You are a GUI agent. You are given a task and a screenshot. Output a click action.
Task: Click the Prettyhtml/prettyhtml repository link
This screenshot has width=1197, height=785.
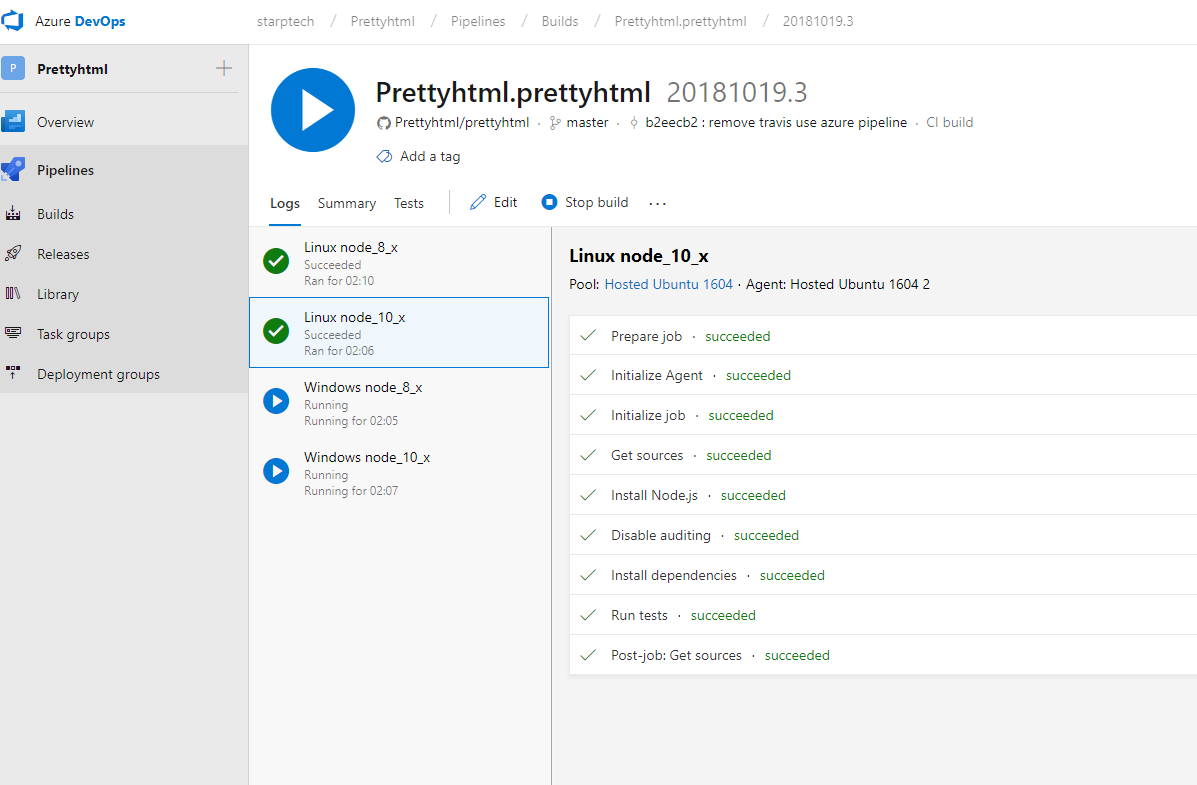pos(462,122)
